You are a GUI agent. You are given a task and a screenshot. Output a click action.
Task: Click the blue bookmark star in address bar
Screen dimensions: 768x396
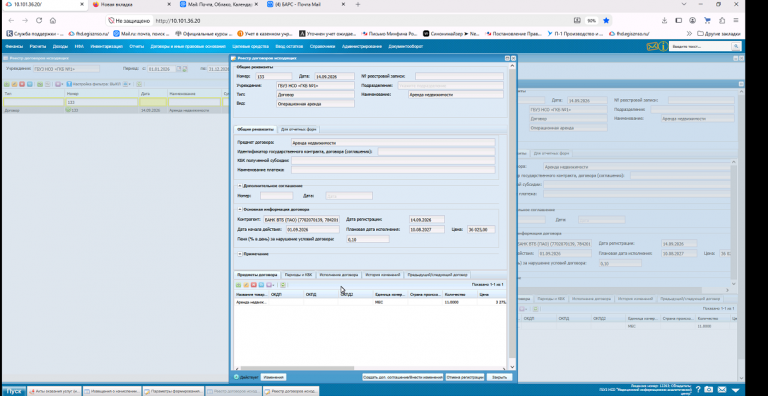coord(606,21)
